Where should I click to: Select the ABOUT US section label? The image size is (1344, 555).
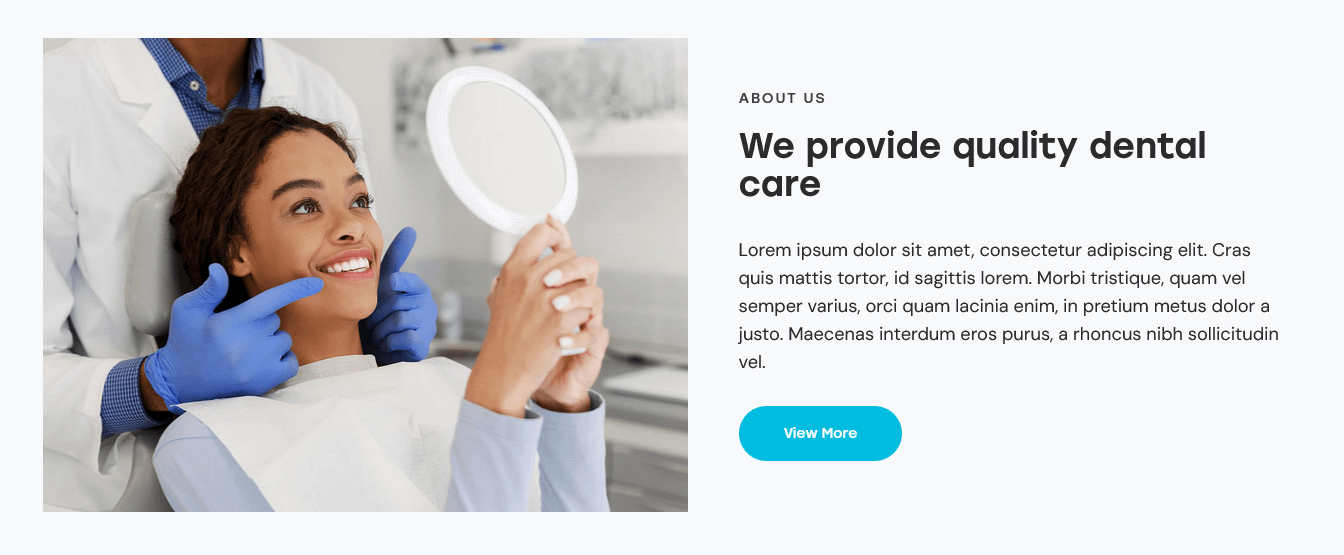pos(782,98)
